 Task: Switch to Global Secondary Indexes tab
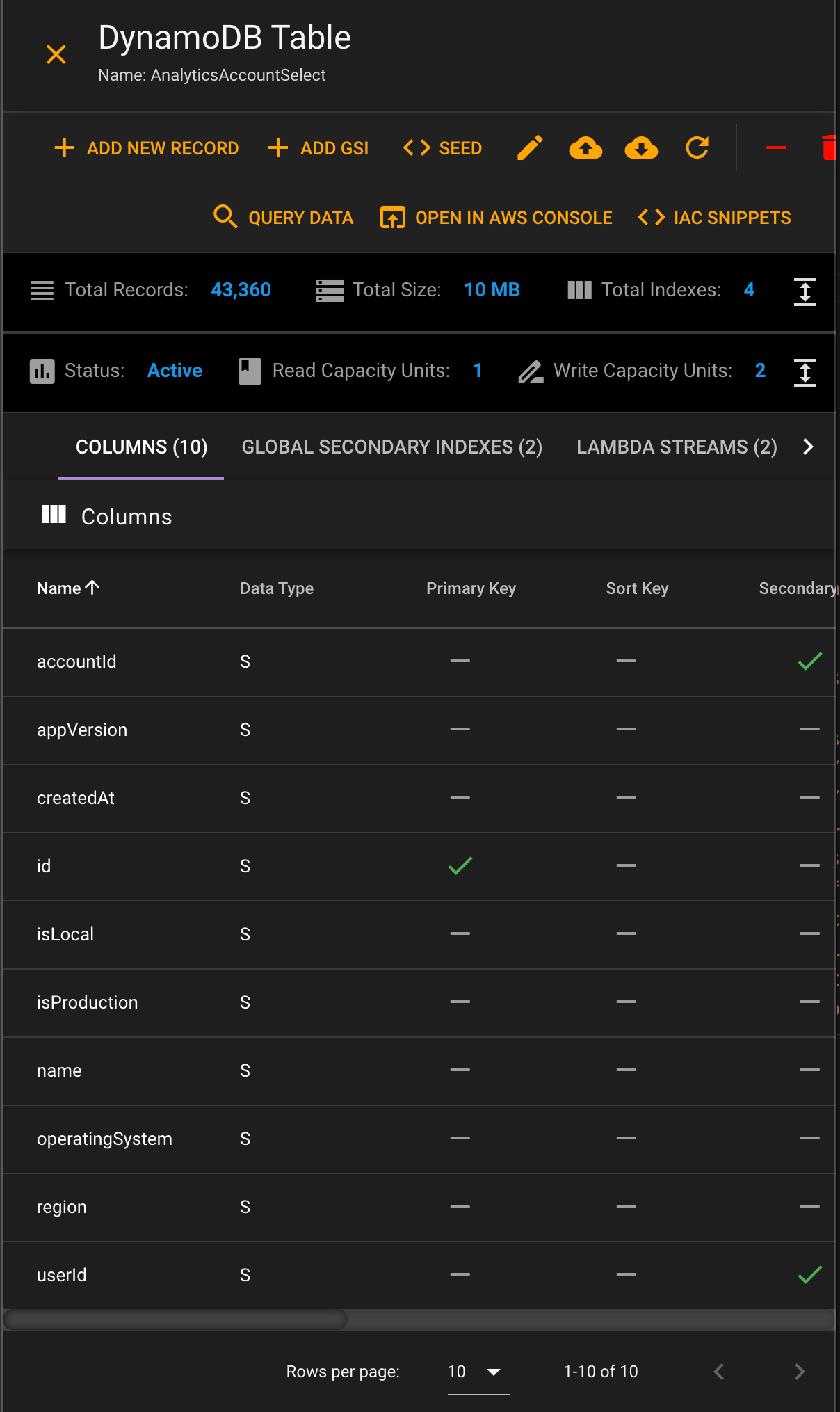point(391,447)
